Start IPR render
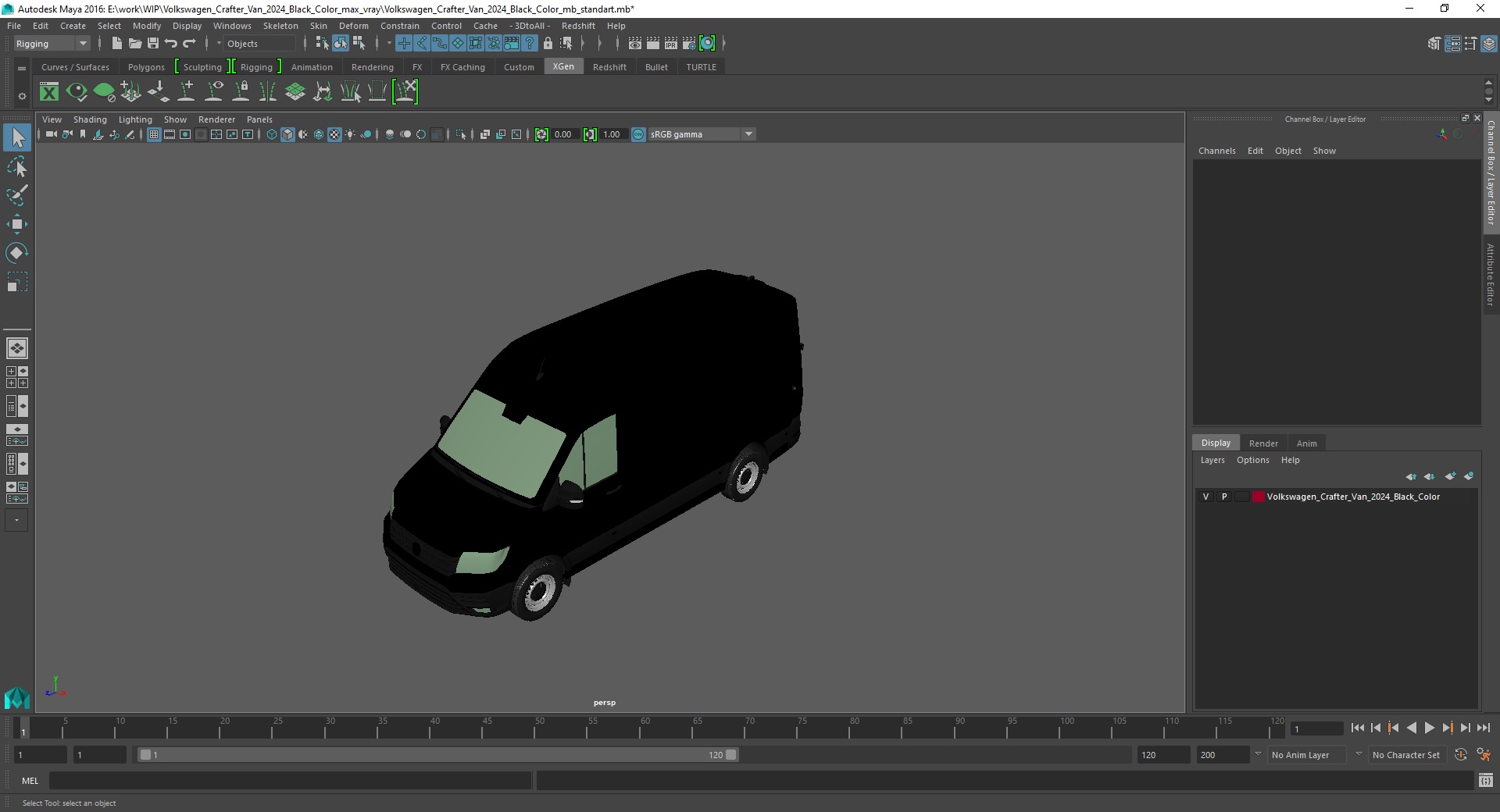This screenshot has width=1500, height=812. (x=671, y=44)
